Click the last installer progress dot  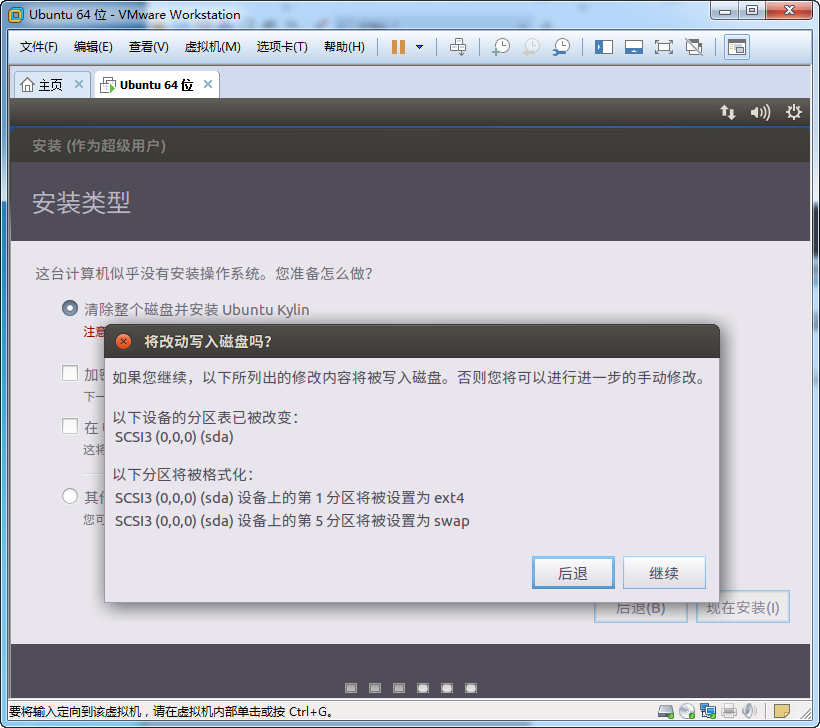click(471, 688)
